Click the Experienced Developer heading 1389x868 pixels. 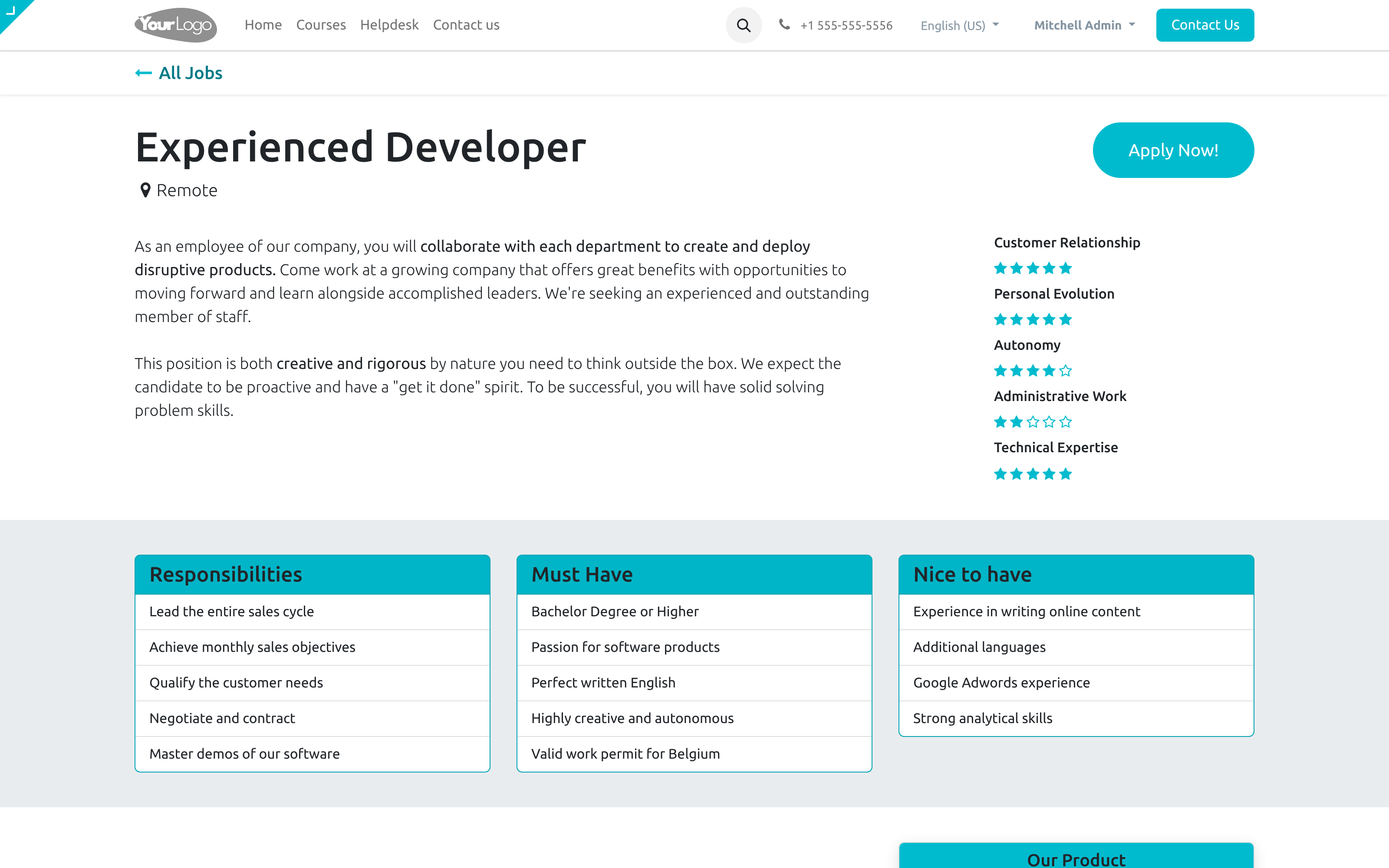(360, 147)
